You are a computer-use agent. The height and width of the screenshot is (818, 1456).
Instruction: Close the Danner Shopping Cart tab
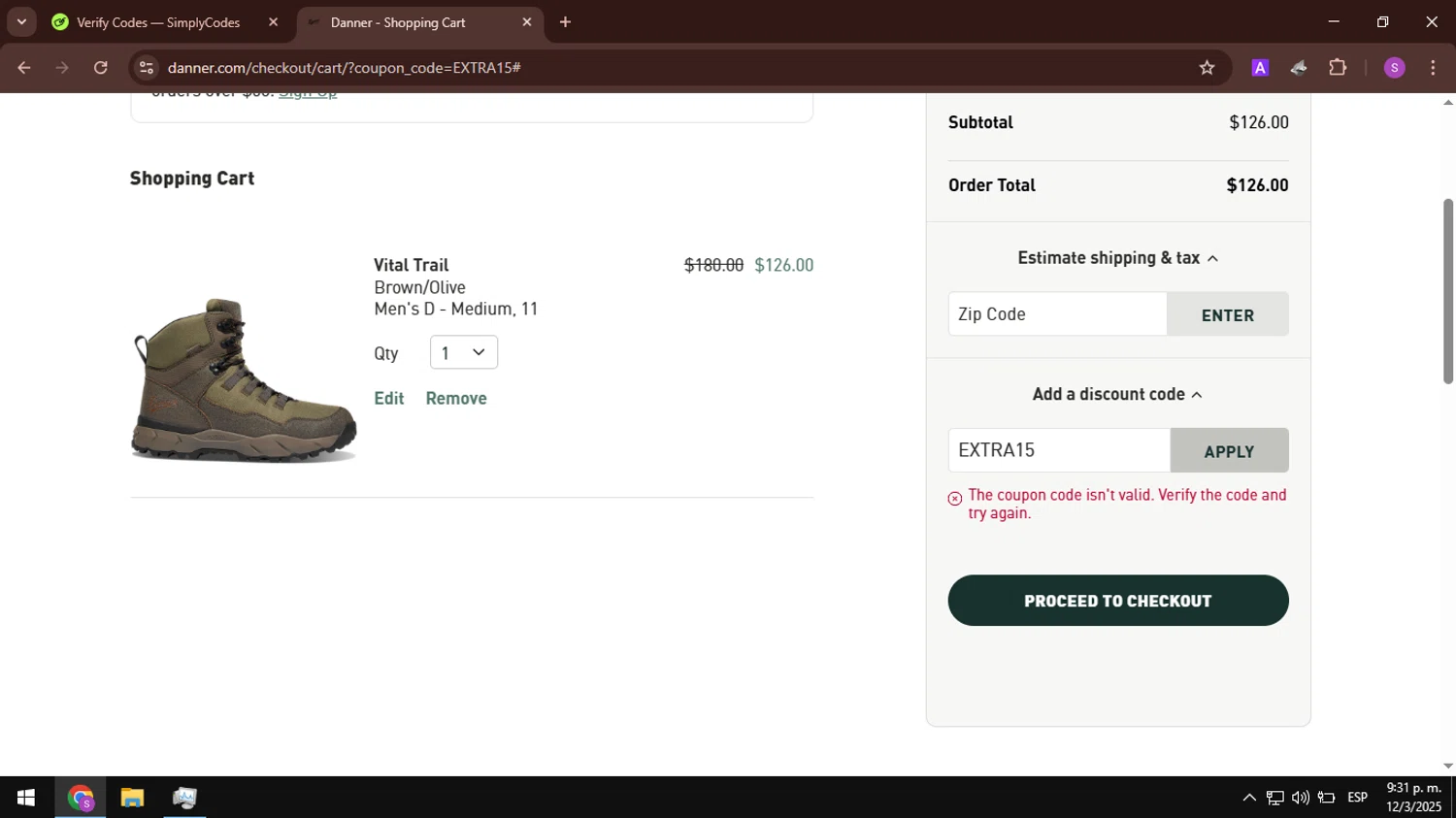[527, 22]
